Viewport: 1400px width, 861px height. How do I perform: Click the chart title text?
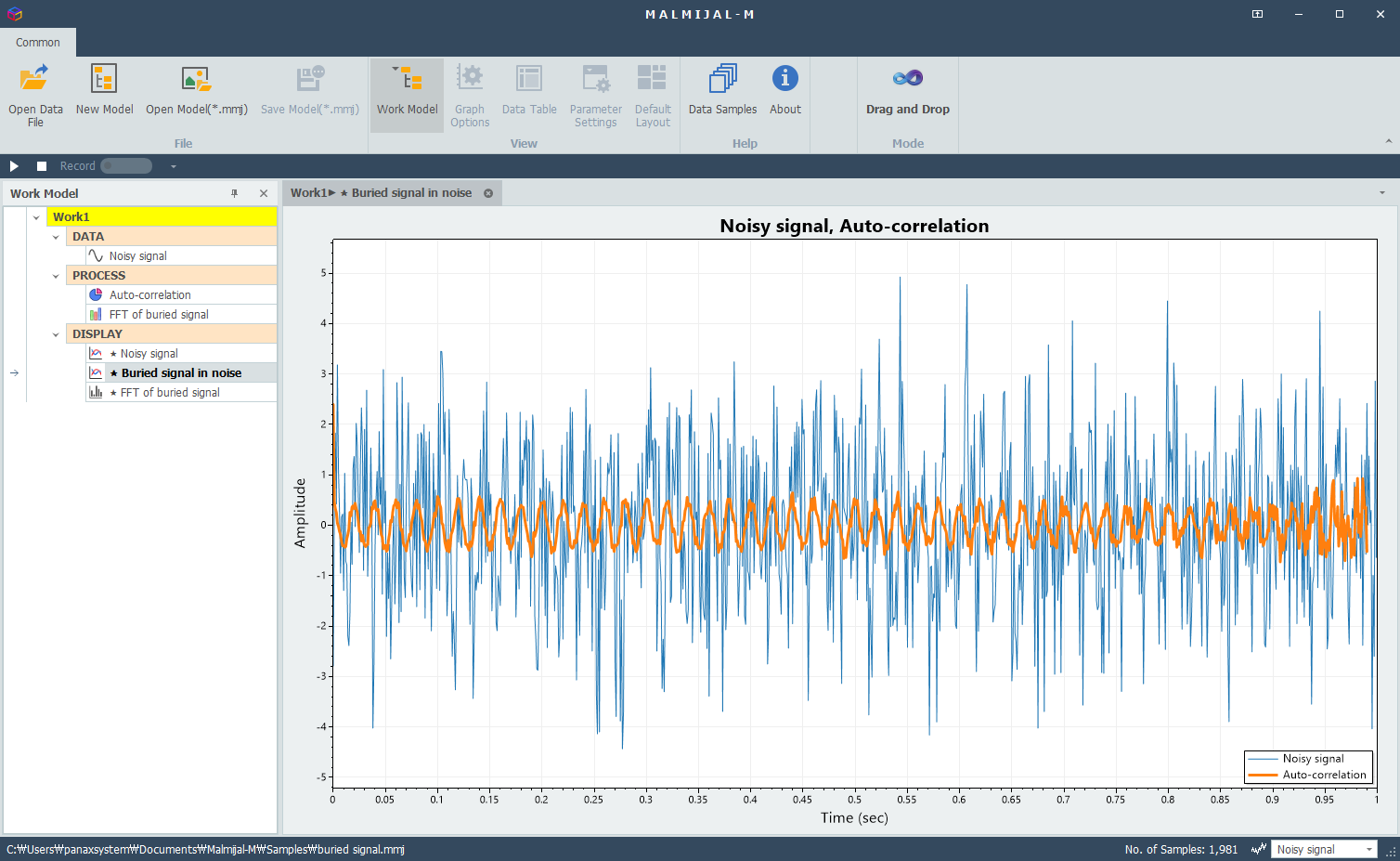coord(854,226)
